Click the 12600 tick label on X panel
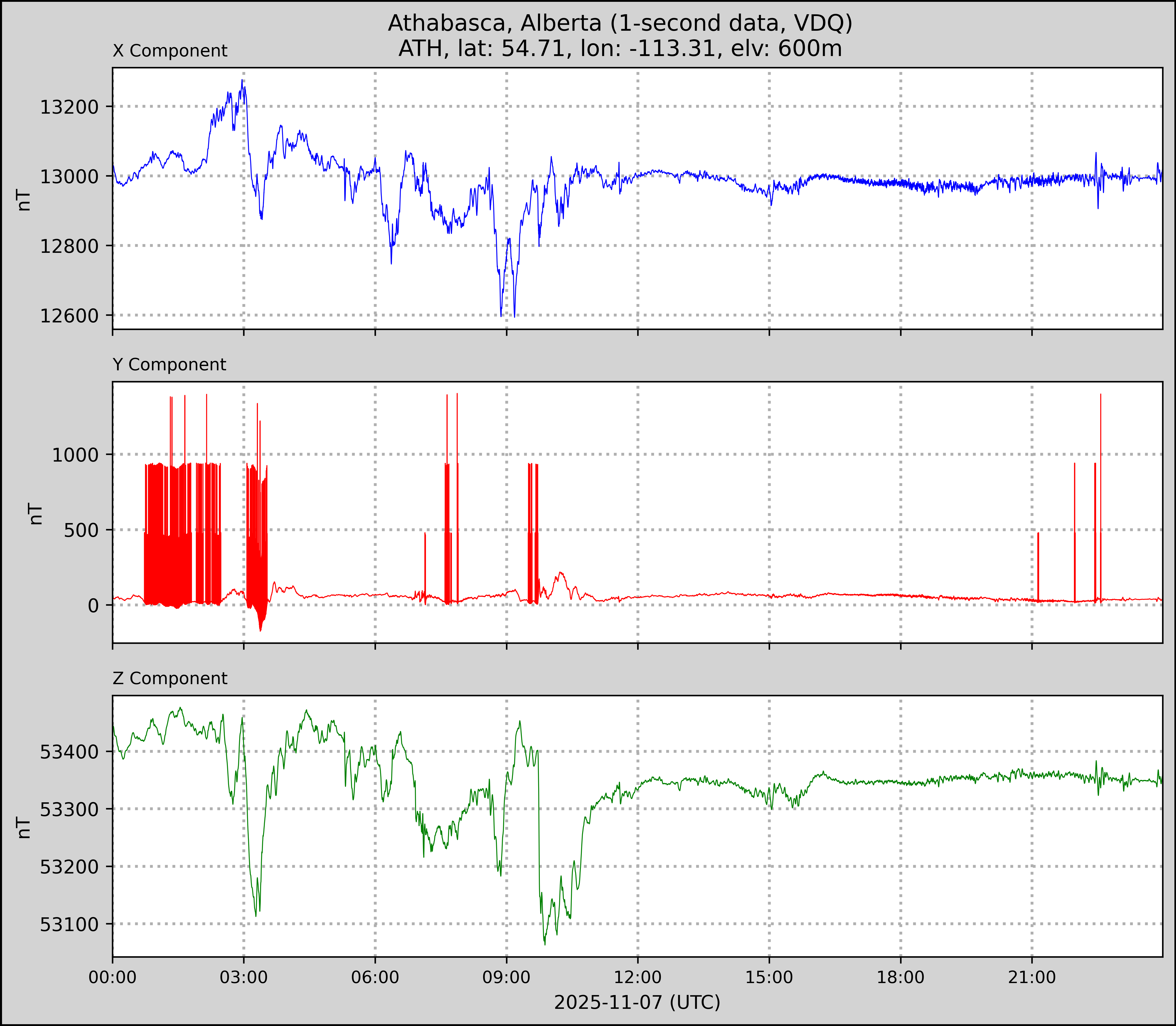1176x1026 pixels. [x=69, y=315]
